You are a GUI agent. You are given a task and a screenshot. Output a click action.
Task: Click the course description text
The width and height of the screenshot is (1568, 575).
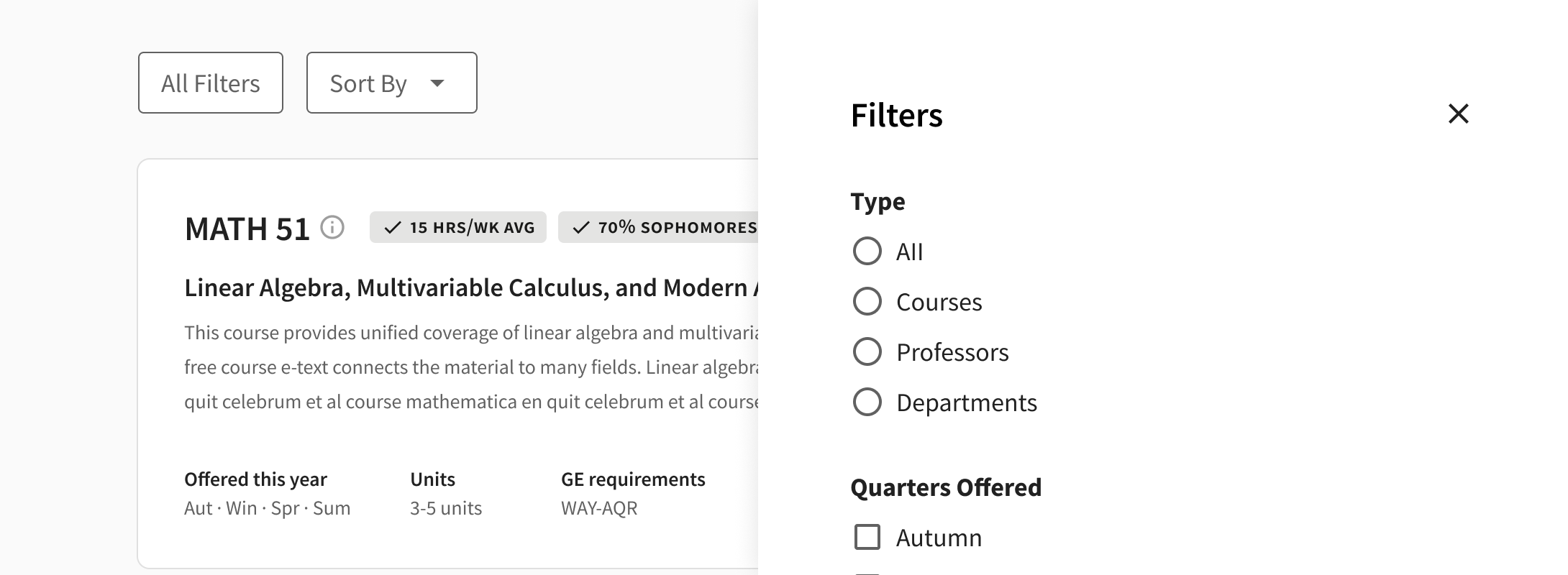(471, 367)
